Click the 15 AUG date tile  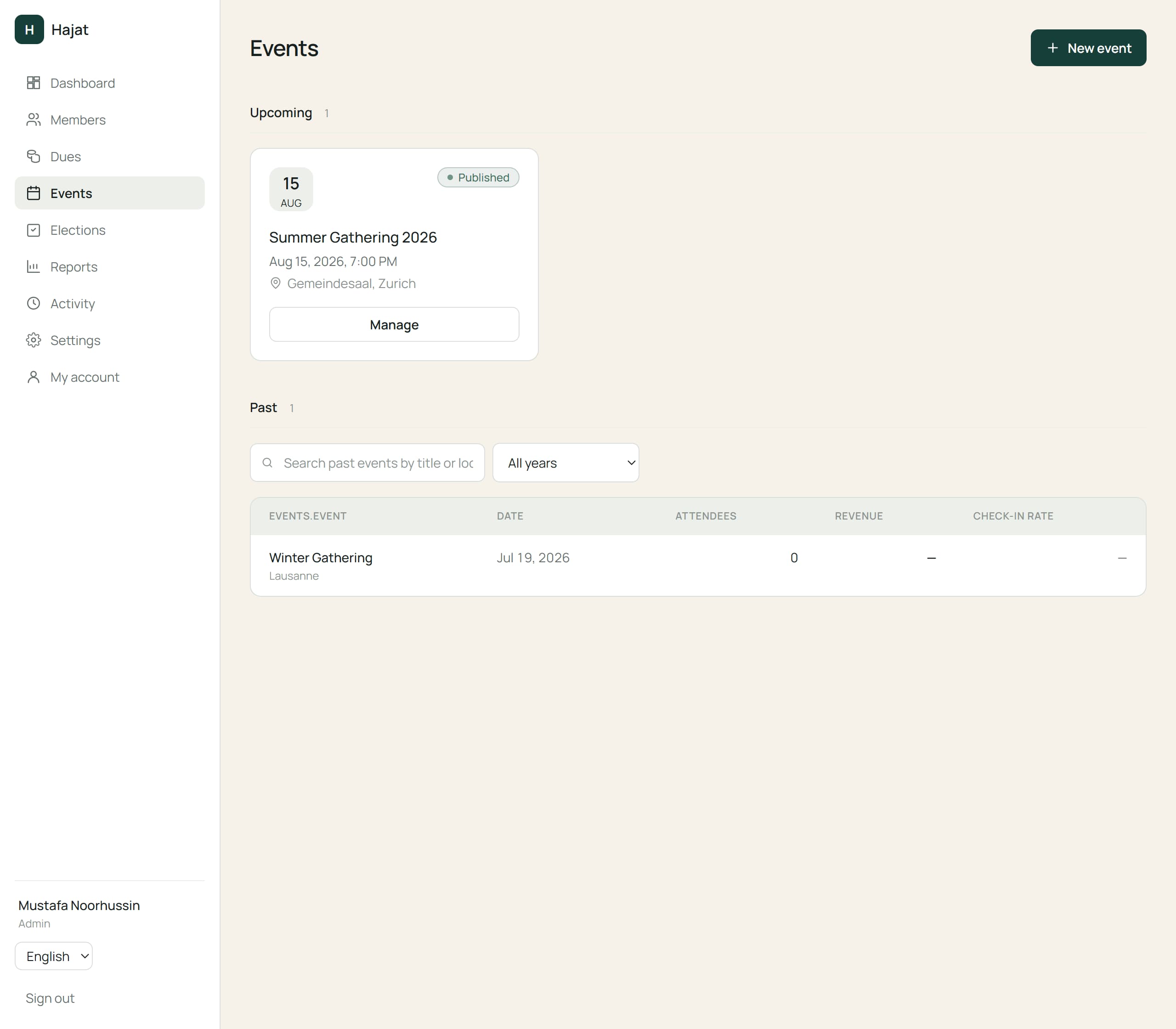coord(291,189)
